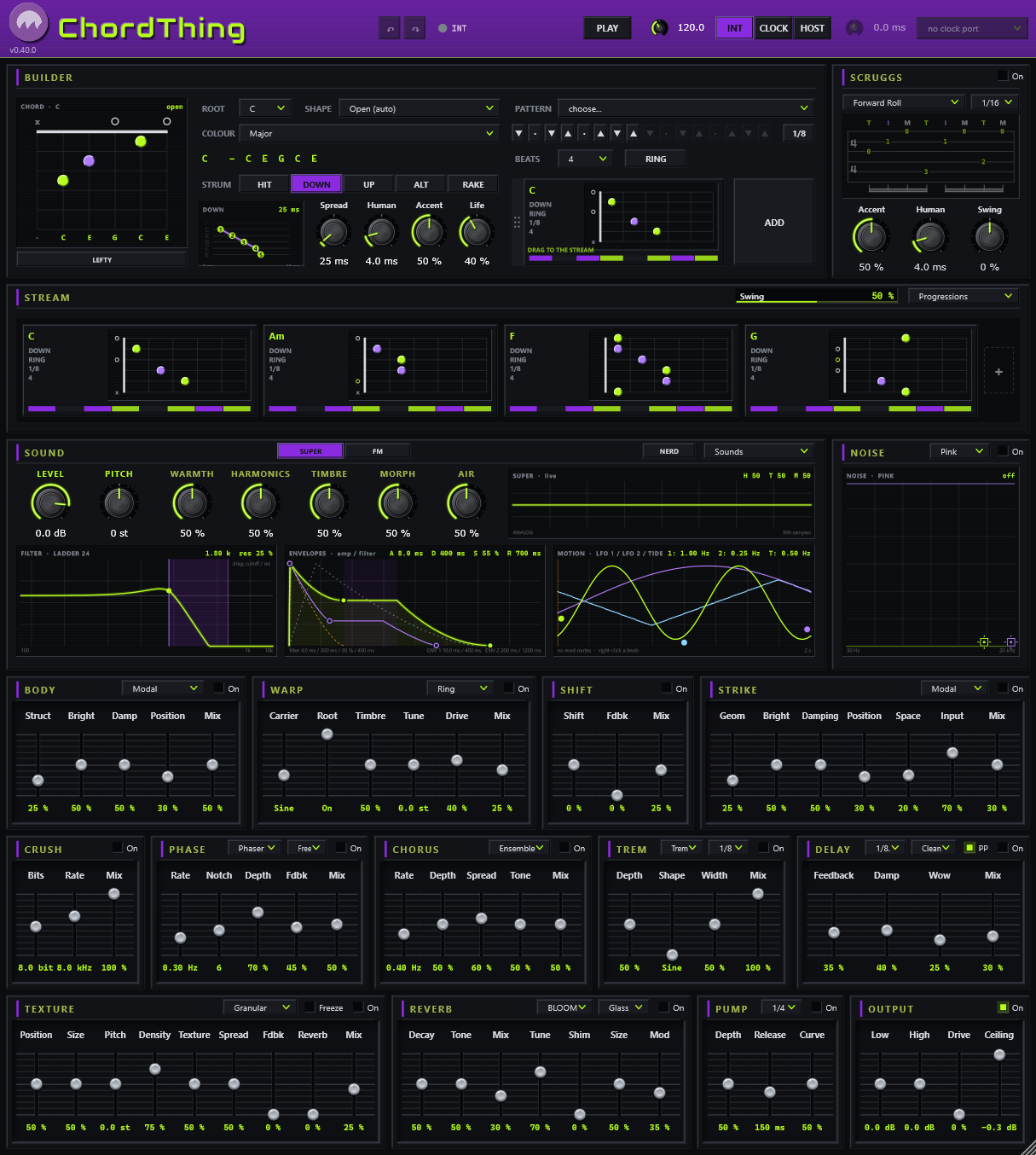Enable the Texture Freeze checkbox

(310, 1007)
